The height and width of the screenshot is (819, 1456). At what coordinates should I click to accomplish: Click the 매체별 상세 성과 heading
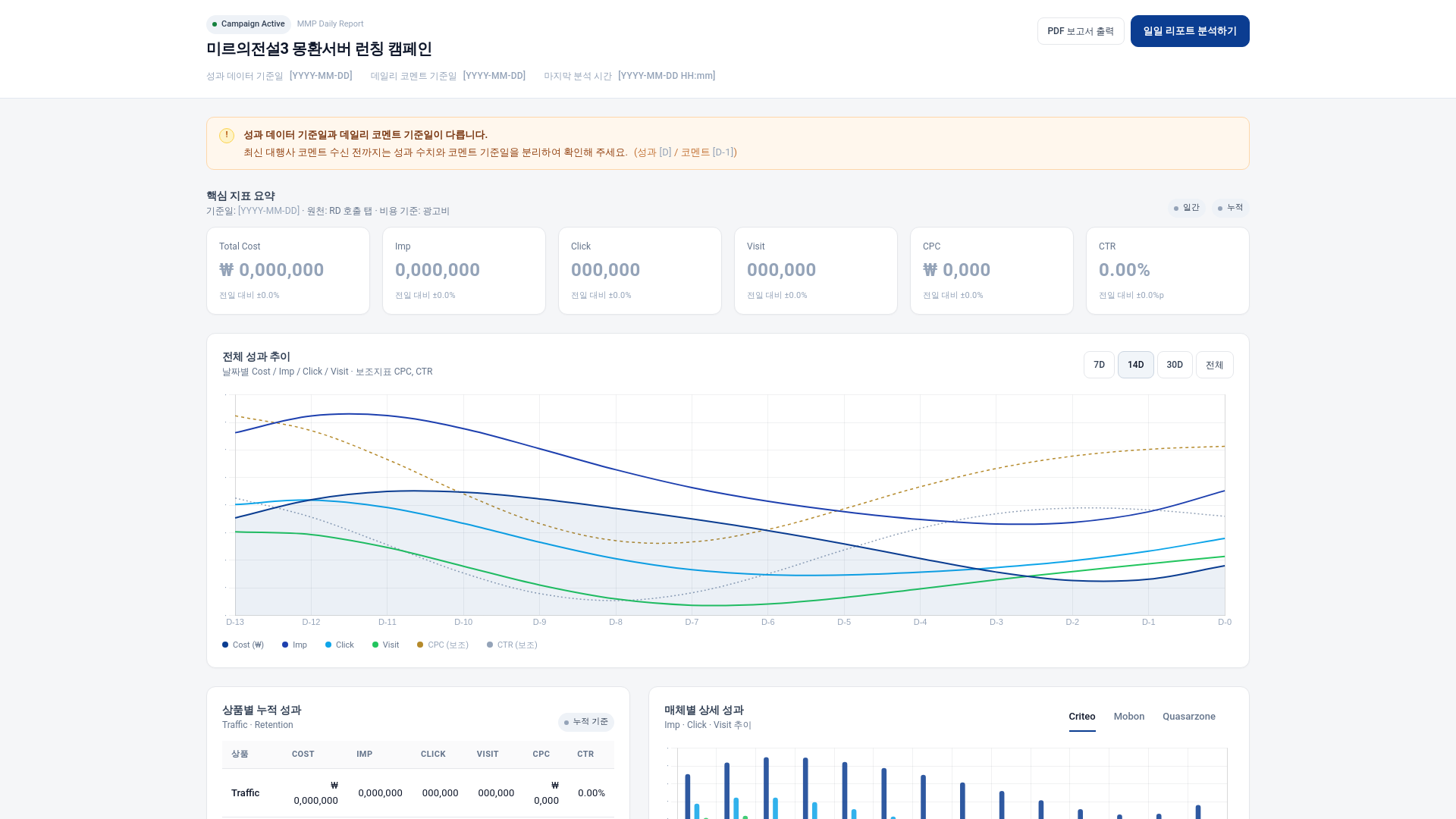[x=704, y=711]
